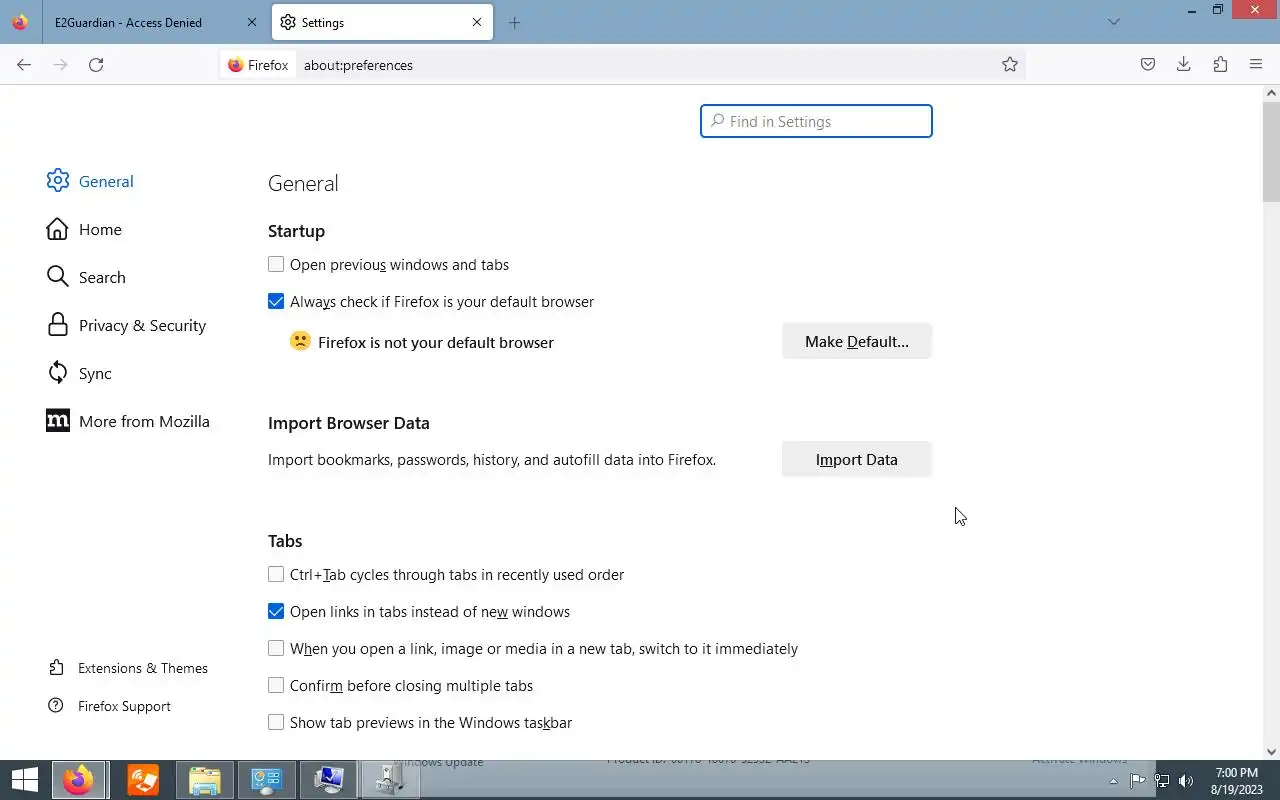The height and width of the screenshot is (800, 1280).
Task: Open the Windows Start button
Action: point(24,780)
